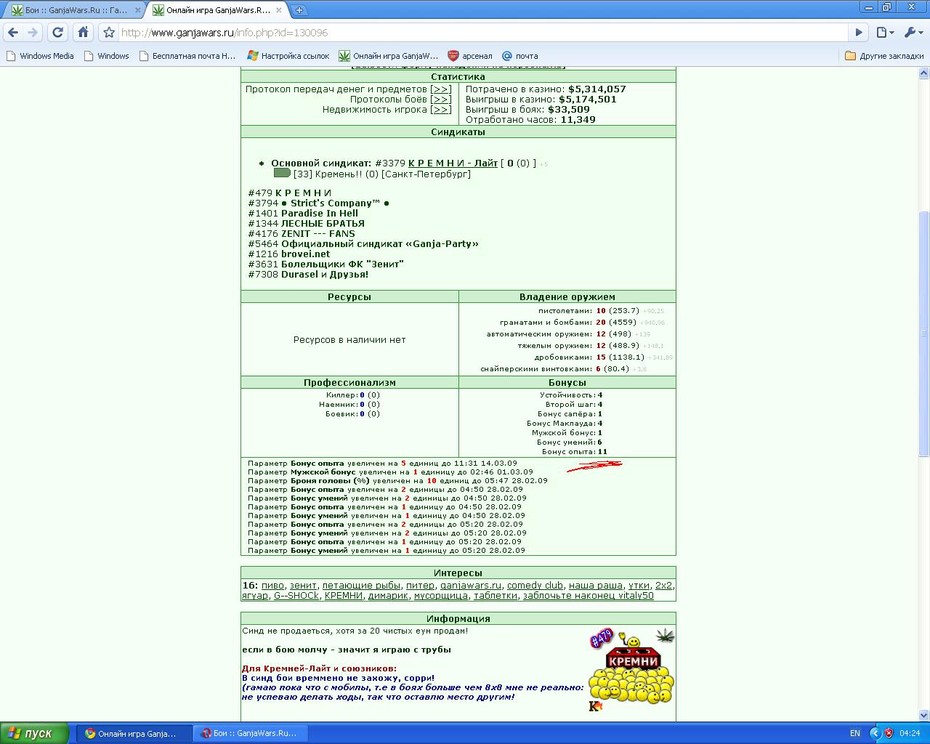
Task: Close the 'Бои :: GanjaWars.Ru' tab
Action: (138, 10)
